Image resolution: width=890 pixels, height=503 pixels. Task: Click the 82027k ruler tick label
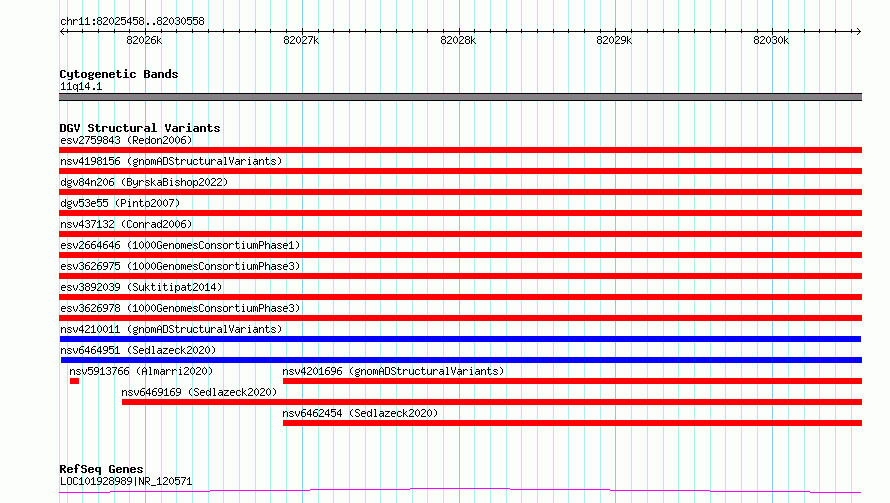point(301,40)
